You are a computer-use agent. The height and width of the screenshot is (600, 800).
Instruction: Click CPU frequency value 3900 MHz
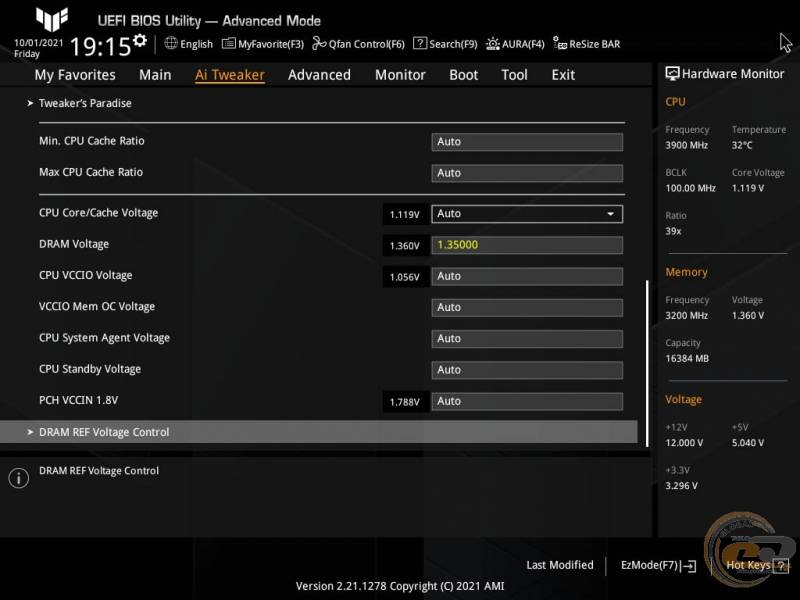pyautogui.click(x=686, y=145)
